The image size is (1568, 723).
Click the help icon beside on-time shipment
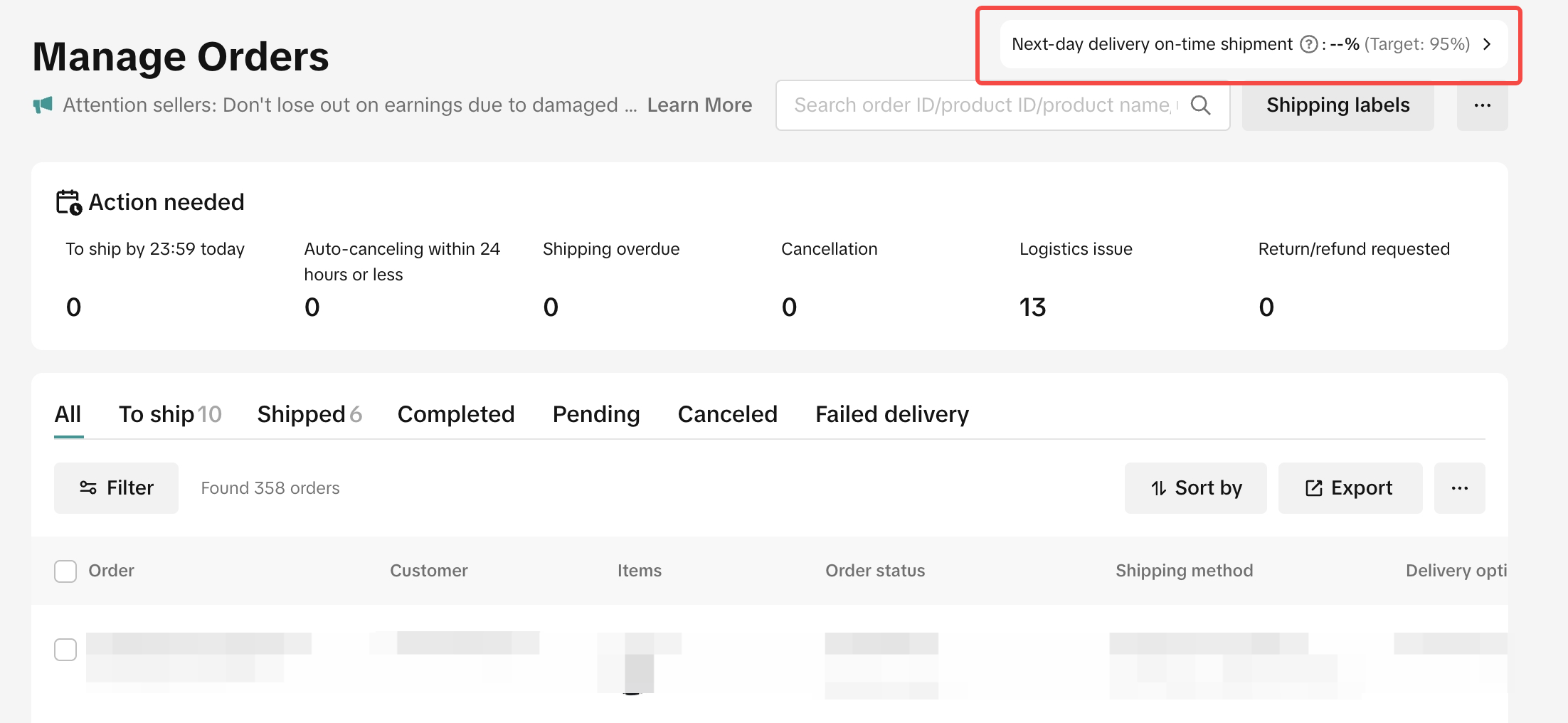1308,44
